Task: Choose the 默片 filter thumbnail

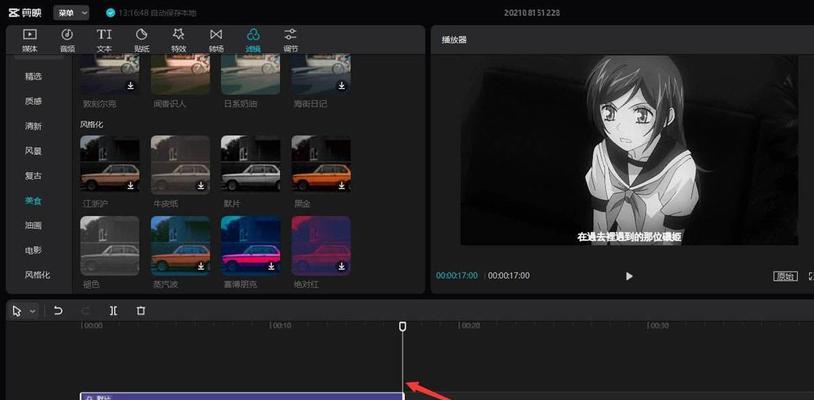Action: point(251,165)
